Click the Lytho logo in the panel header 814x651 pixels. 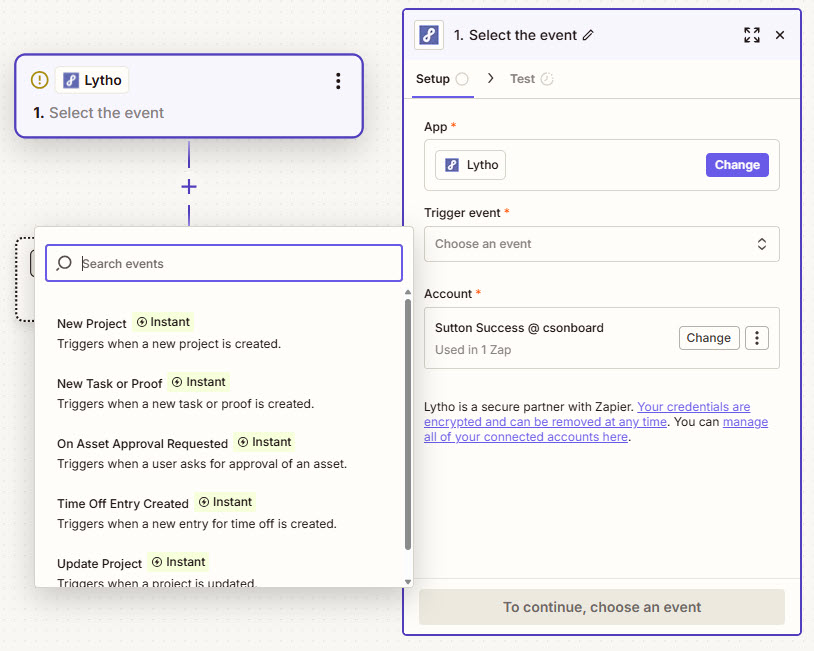(x=429, y=35)
